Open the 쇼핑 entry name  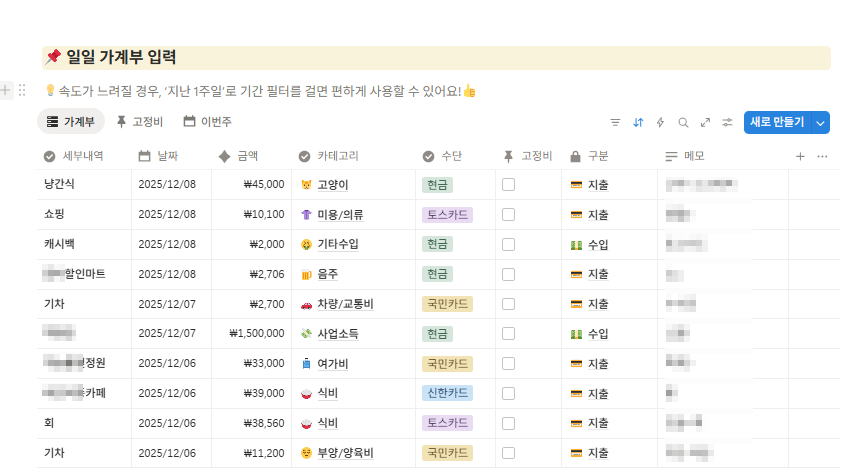[x=54, y=215]
